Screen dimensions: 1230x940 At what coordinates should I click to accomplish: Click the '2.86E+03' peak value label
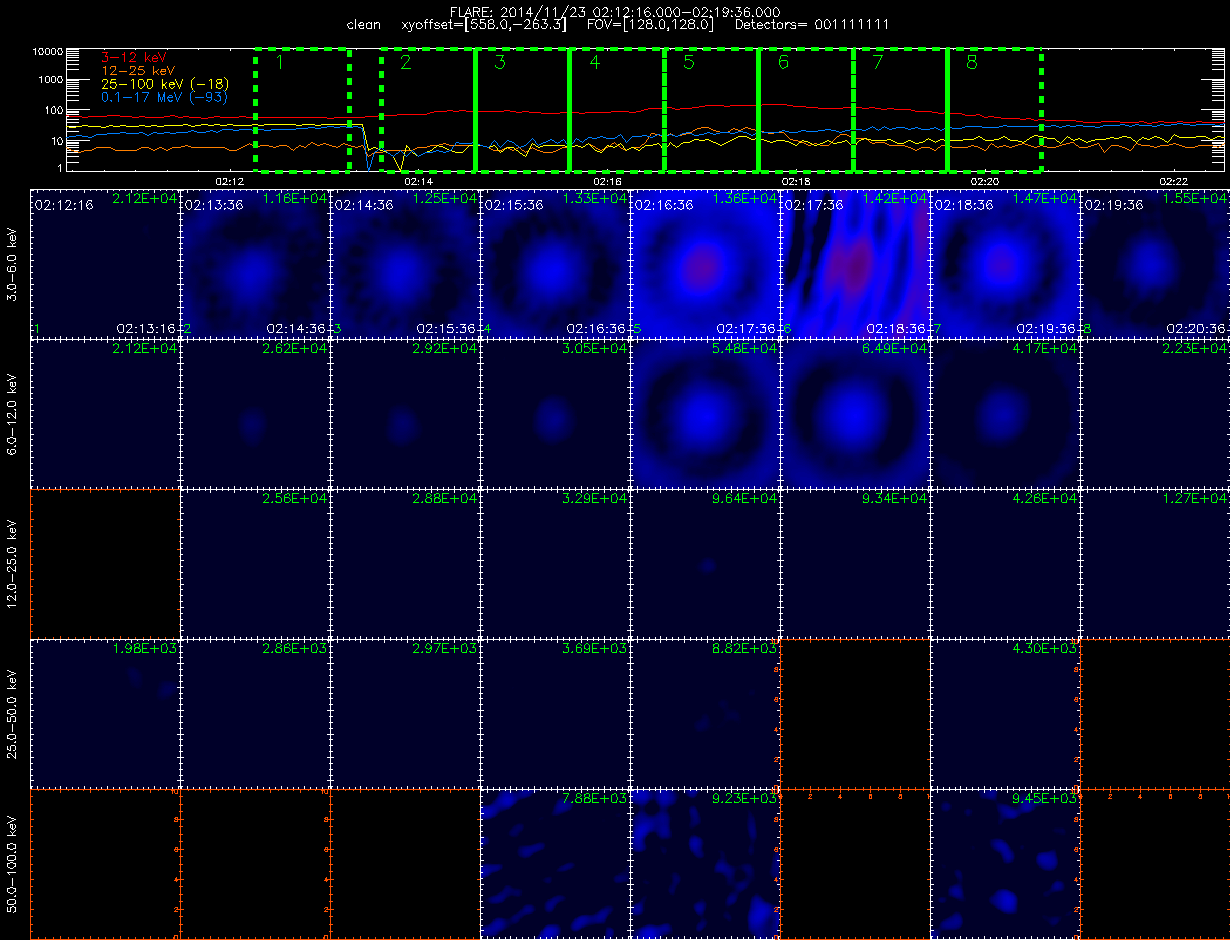[x=295, y=649]
